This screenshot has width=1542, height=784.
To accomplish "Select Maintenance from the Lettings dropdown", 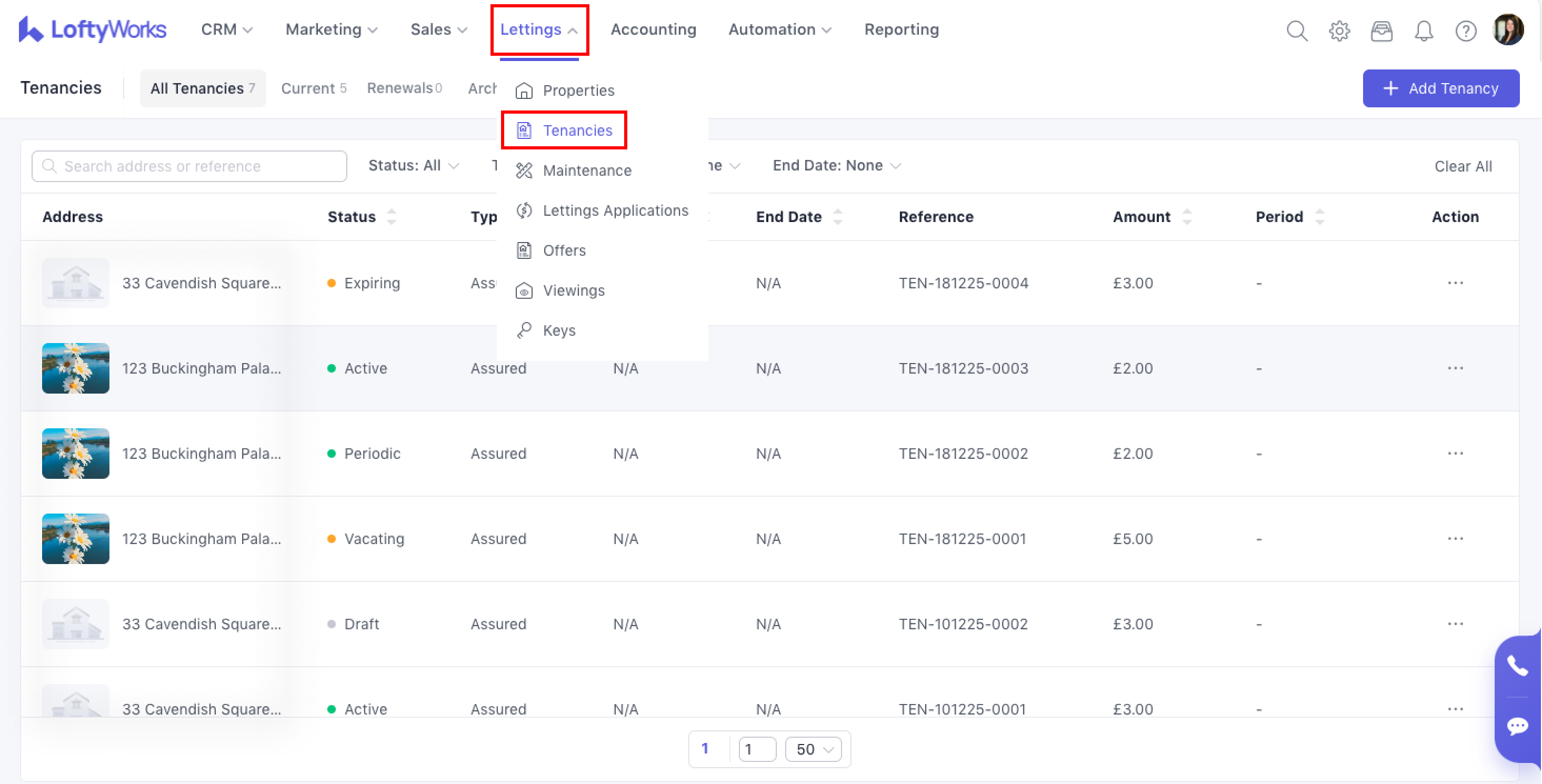I will pyautogui.click(x=586, y=170).
